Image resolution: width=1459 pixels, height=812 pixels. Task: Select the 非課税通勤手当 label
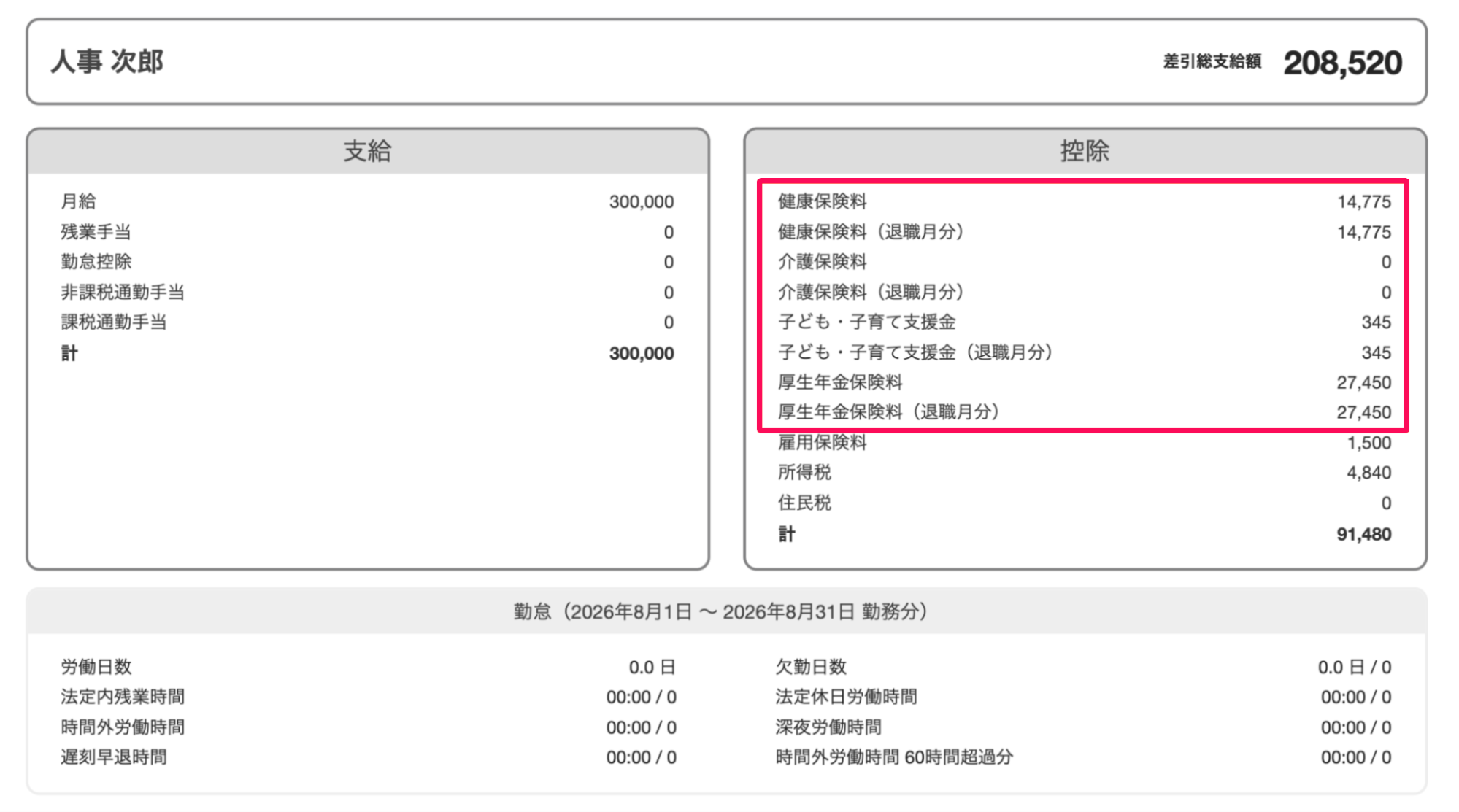(123, 293)
